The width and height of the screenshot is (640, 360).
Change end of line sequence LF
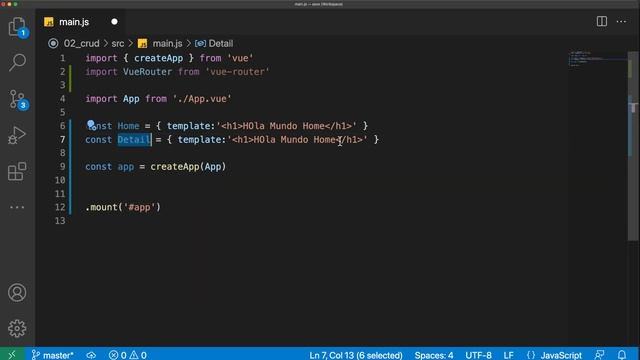coord(508,355)
